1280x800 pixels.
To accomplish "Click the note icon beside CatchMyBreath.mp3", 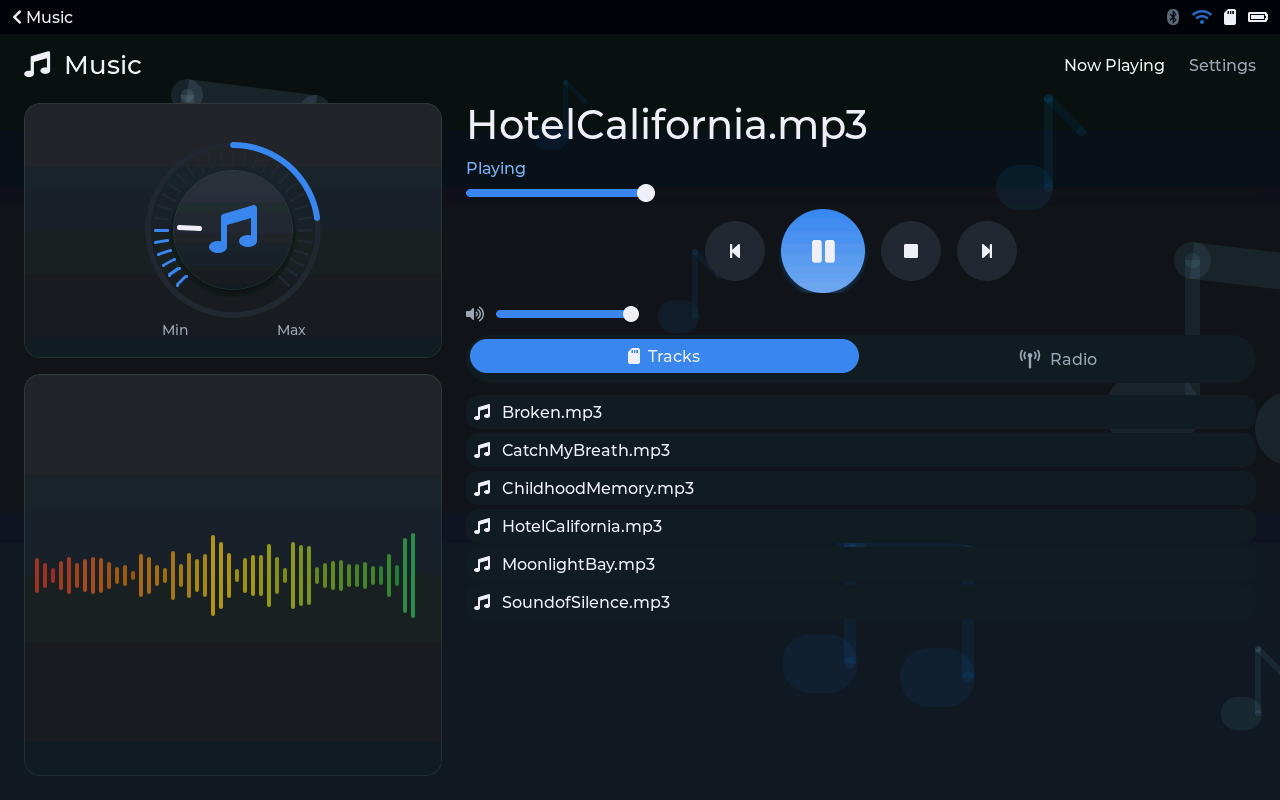I will 482,450.
